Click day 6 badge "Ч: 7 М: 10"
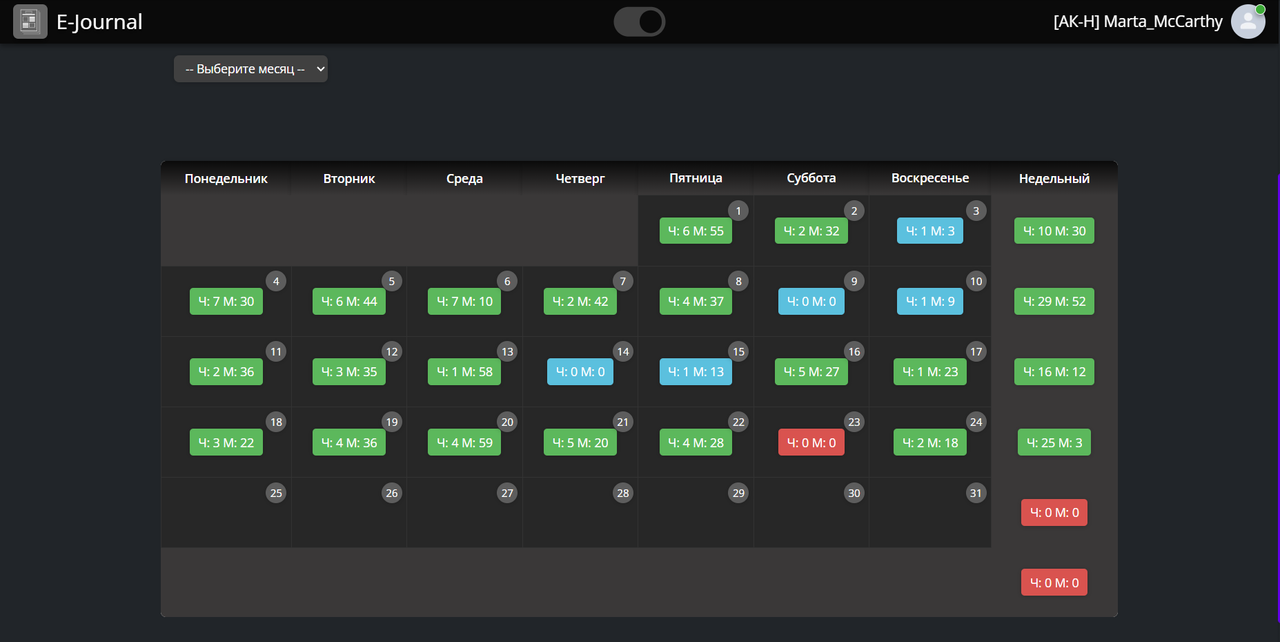The image size is (1280, 642). coord(464,301)
